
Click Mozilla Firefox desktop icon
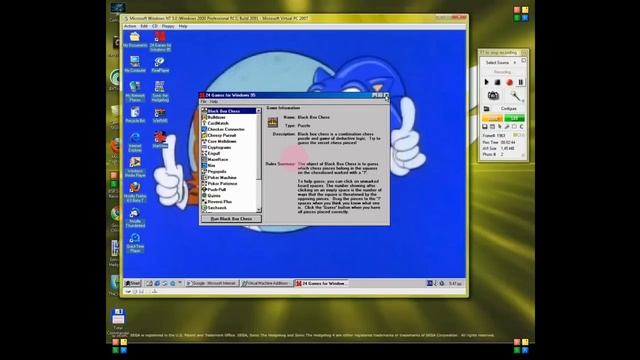tap(135, 192)
